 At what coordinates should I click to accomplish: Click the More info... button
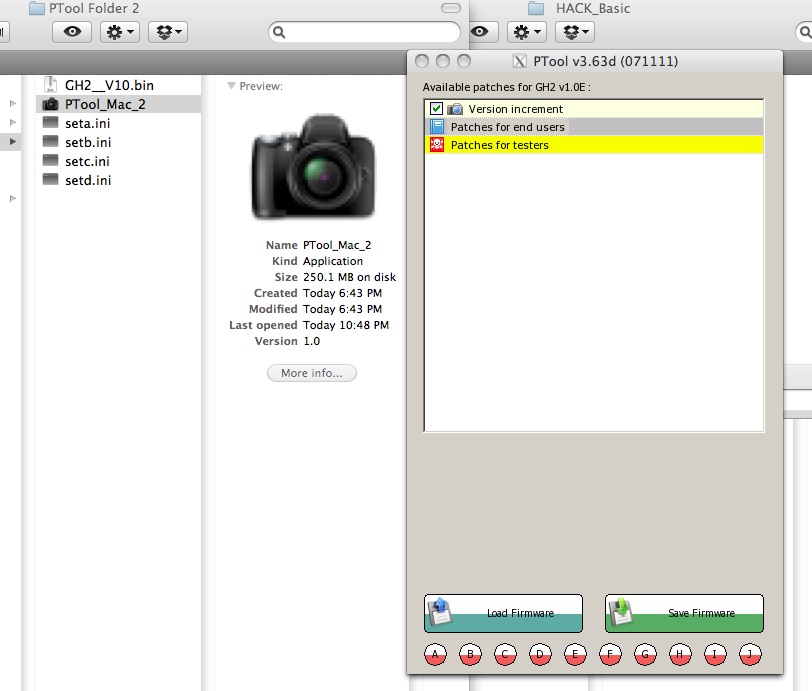tap(312, 373)
